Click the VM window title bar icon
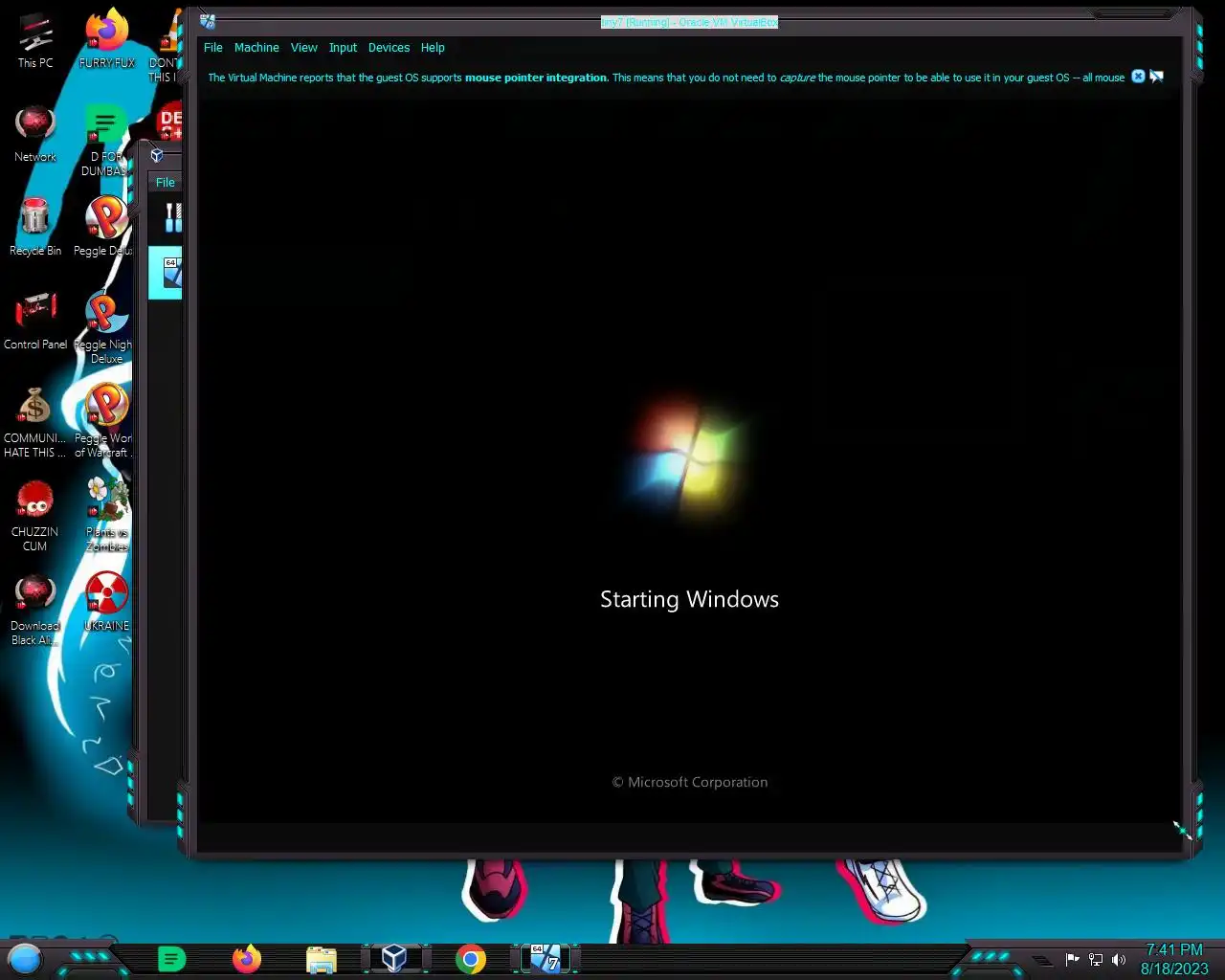 click(x=208, y=21)
